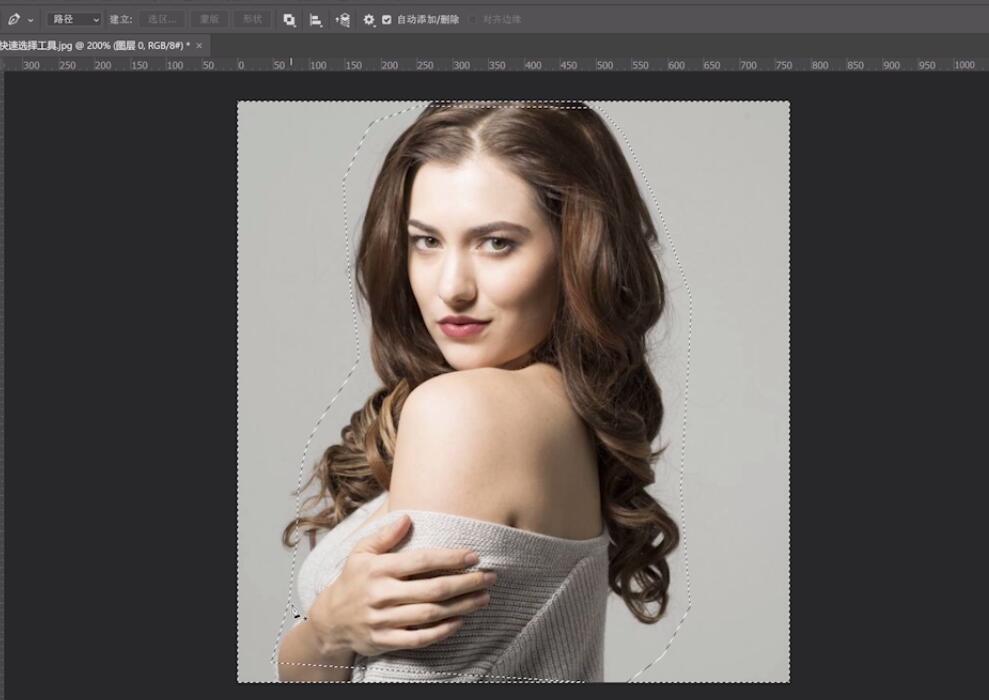Click on the woman's lips in the image
This screenshot has height=700, width=989.
(x=462, y=327)
